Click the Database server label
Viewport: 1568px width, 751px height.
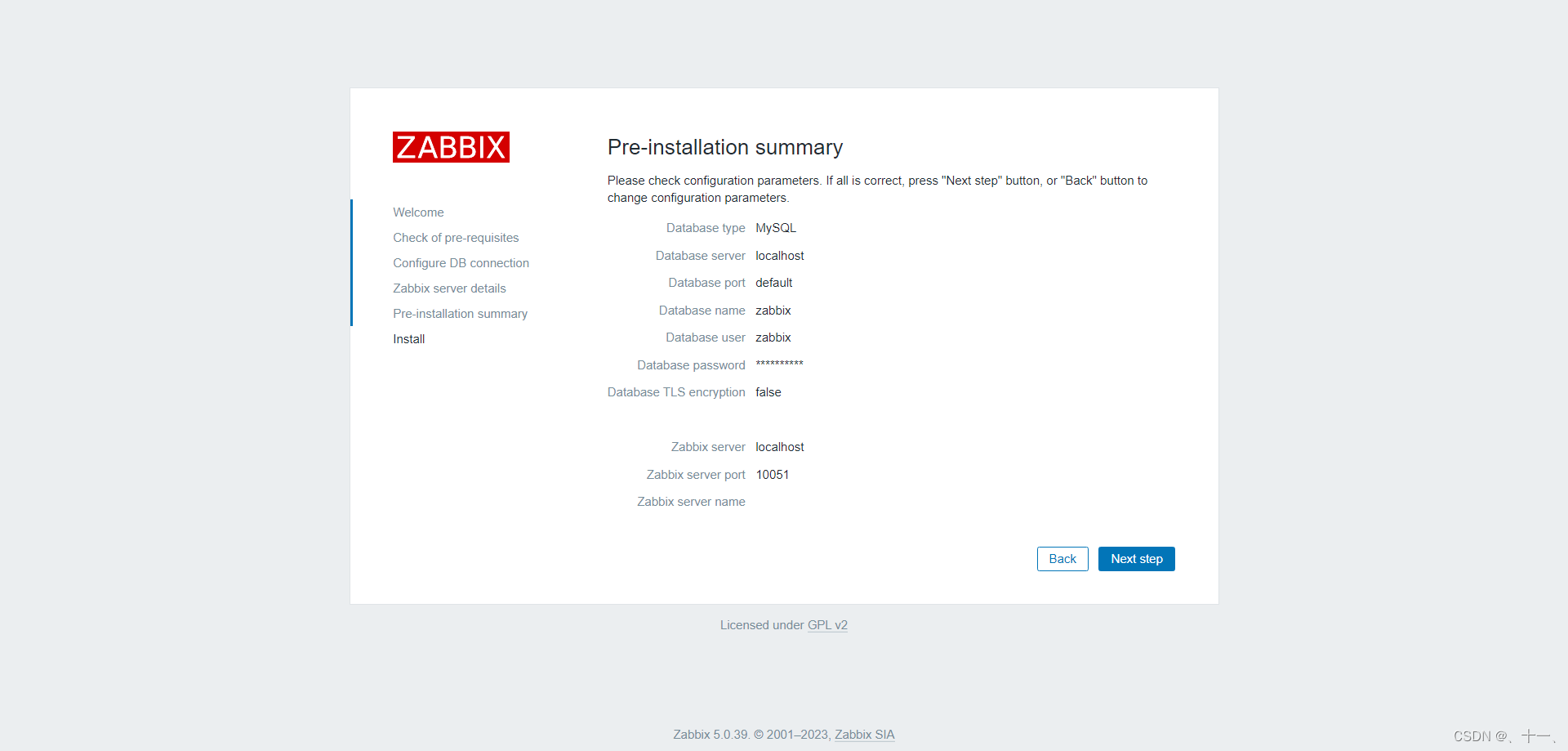[x=701, y=256]
